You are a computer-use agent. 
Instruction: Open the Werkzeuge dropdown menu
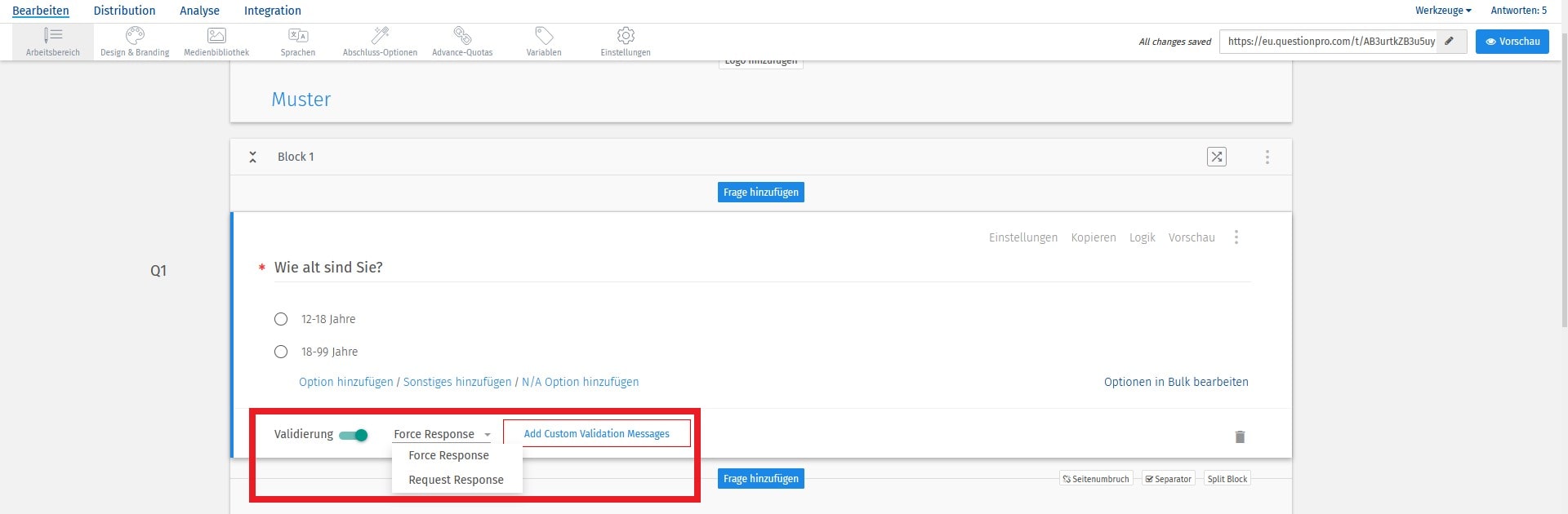tap(1443, 11)
